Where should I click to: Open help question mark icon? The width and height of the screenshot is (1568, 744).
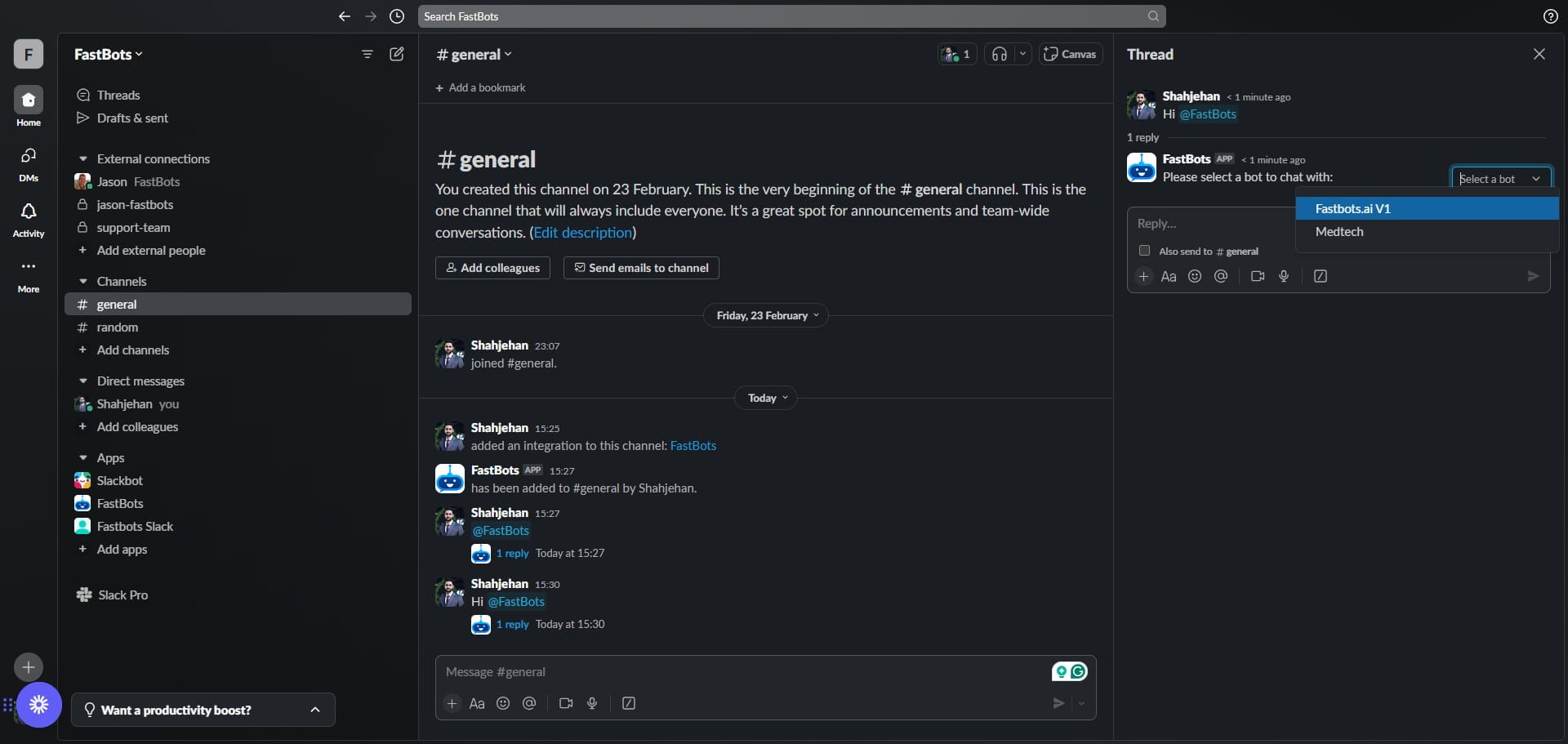[1550, 16]
